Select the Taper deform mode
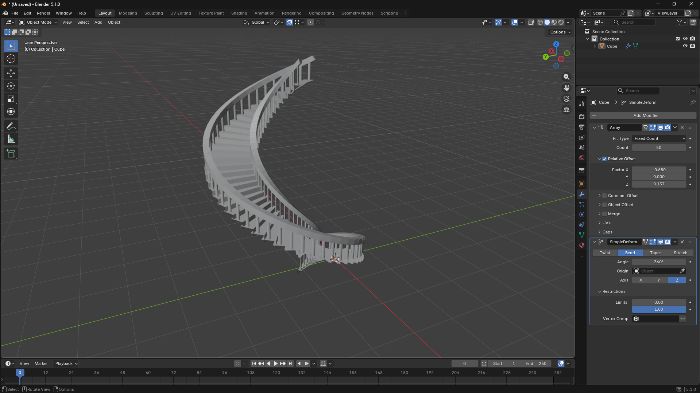This screenshot has height=393, width=700. coord(655,253)
